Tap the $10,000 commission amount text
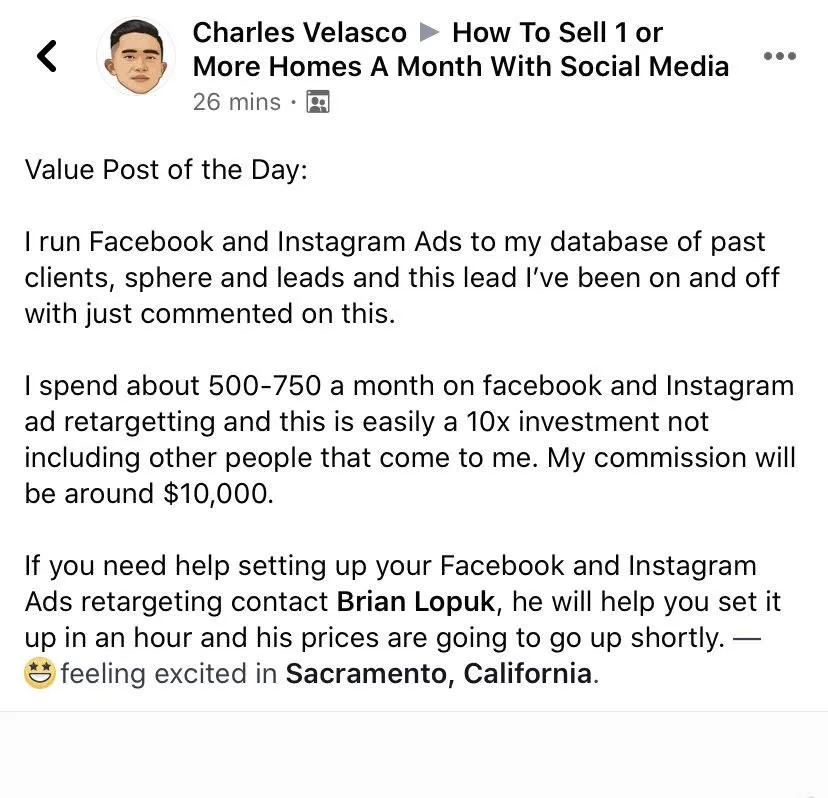The height and width of the screenshot is (798, 828). [218, 494]
